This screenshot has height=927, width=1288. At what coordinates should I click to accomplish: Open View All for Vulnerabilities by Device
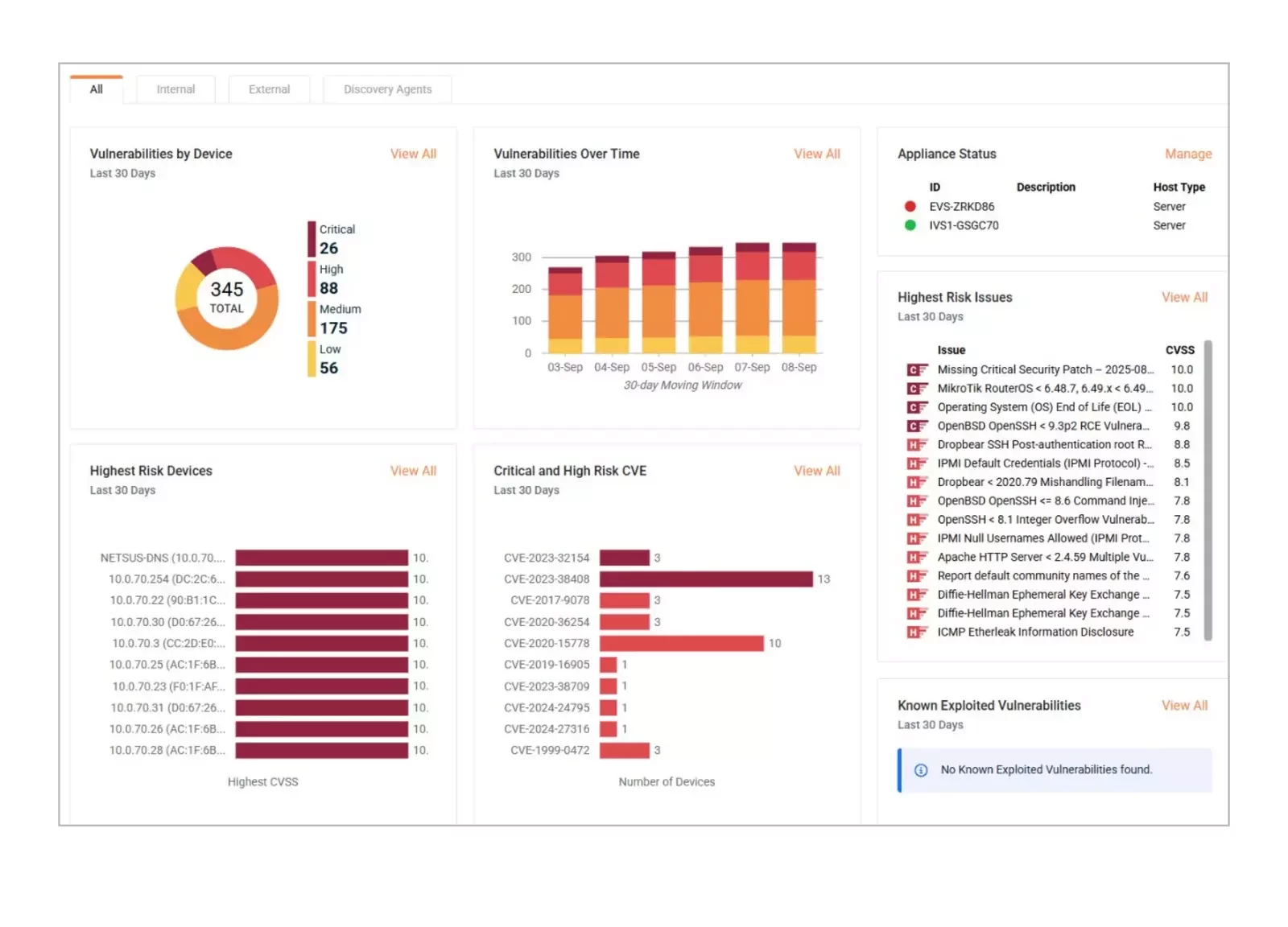pyautogui.click(x=413, y=154)
